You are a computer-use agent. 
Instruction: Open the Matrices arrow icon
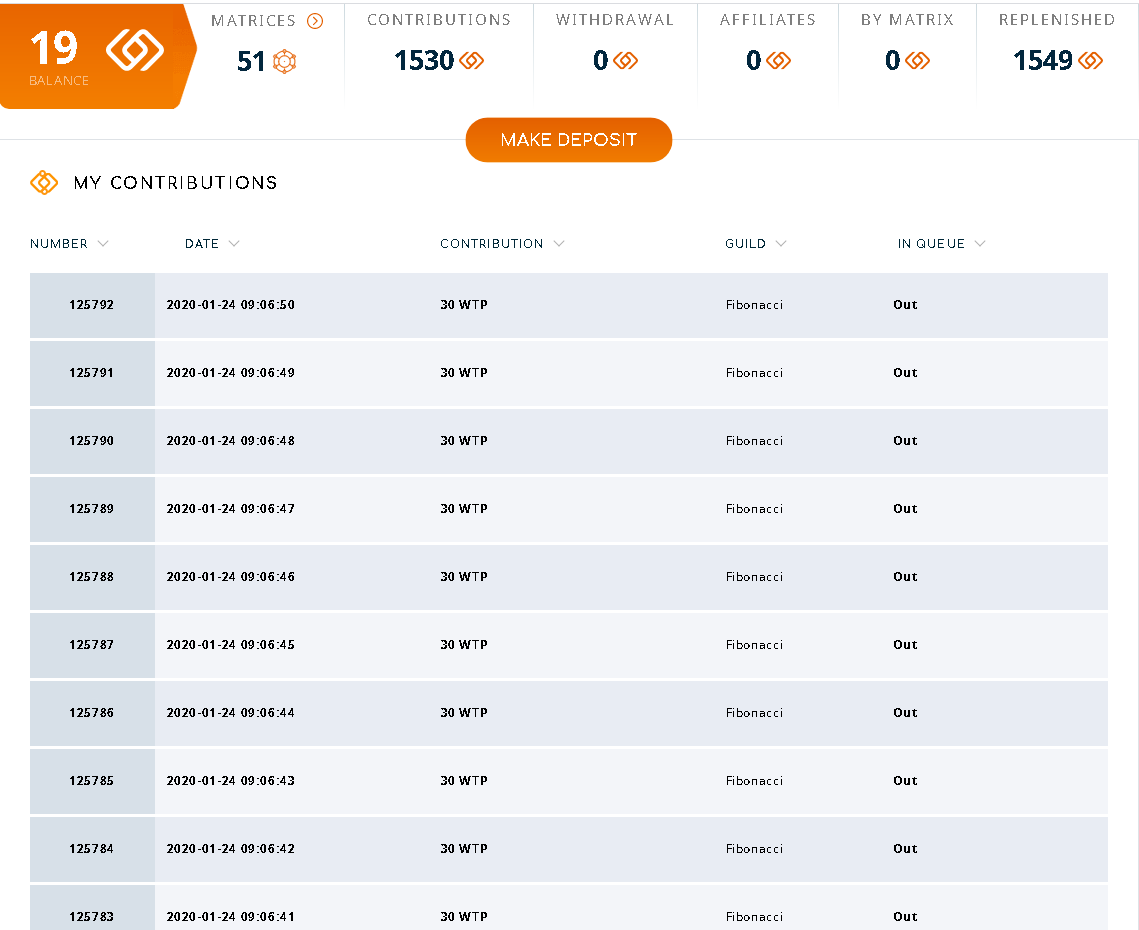pyautogui.click(x=315, y=21)
